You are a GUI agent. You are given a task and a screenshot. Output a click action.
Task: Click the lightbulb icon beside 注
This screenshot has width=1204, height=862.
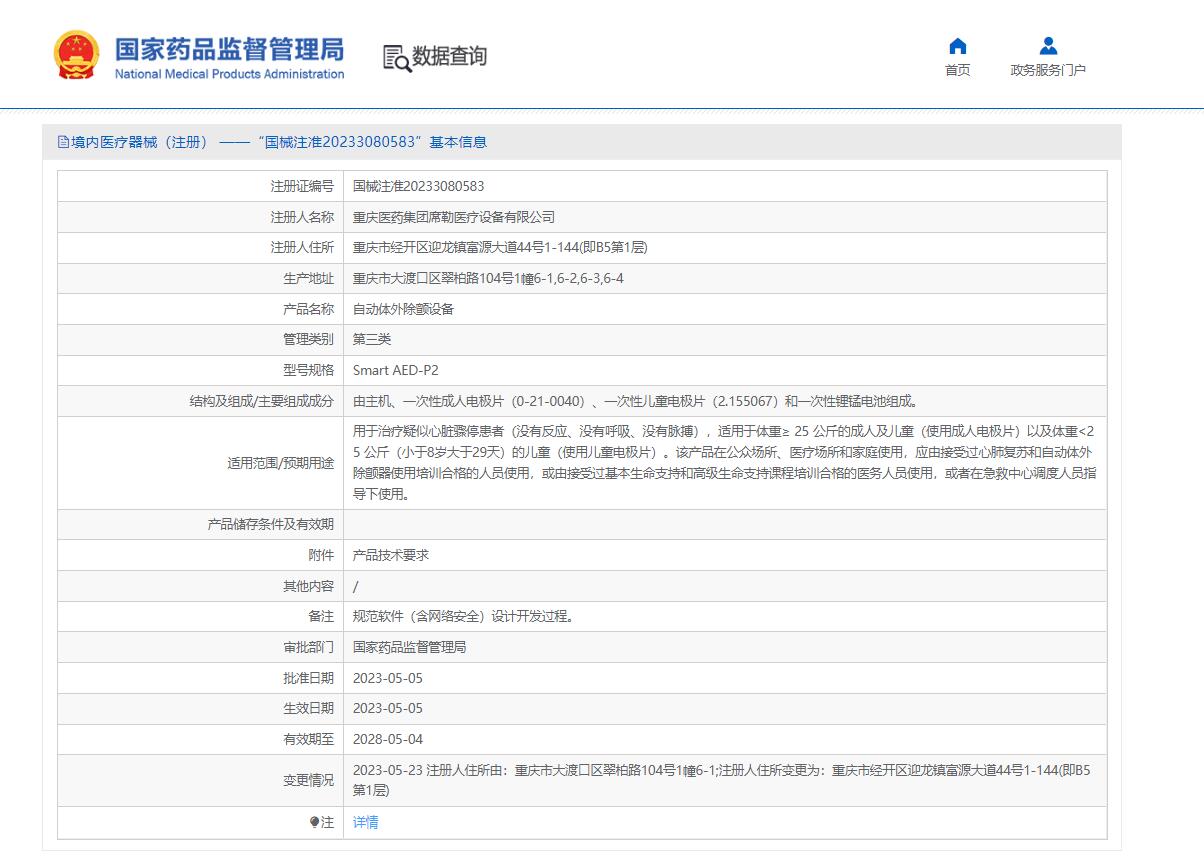point(315,822)
